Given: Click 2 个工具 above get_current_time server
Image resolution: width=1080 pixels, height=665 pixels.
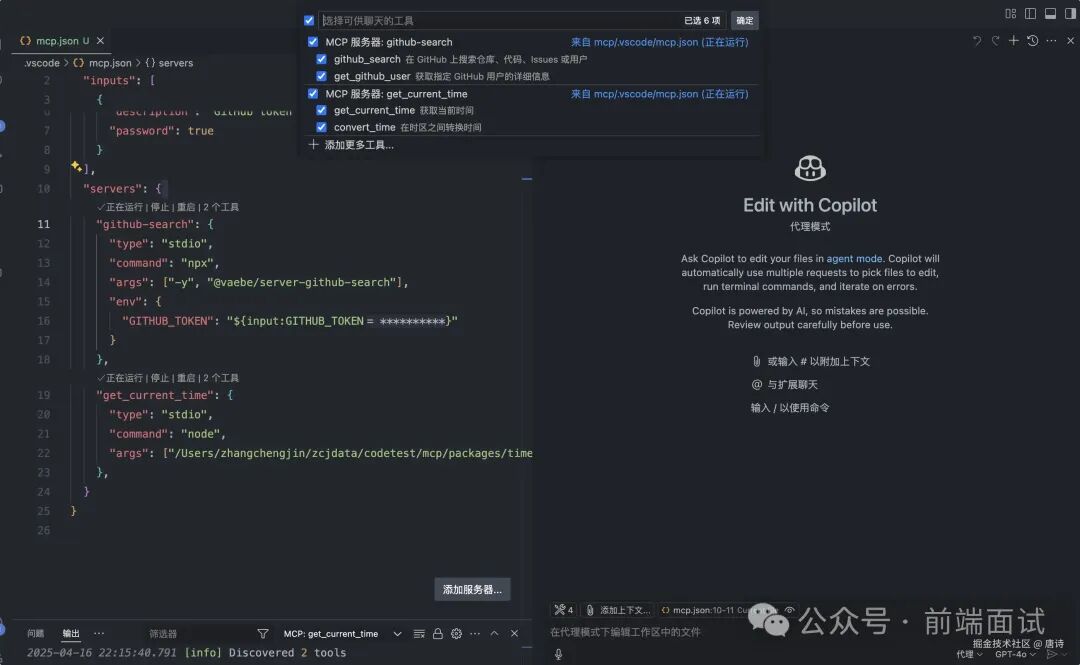Looking at the screenshot, I should click(221, 378).
